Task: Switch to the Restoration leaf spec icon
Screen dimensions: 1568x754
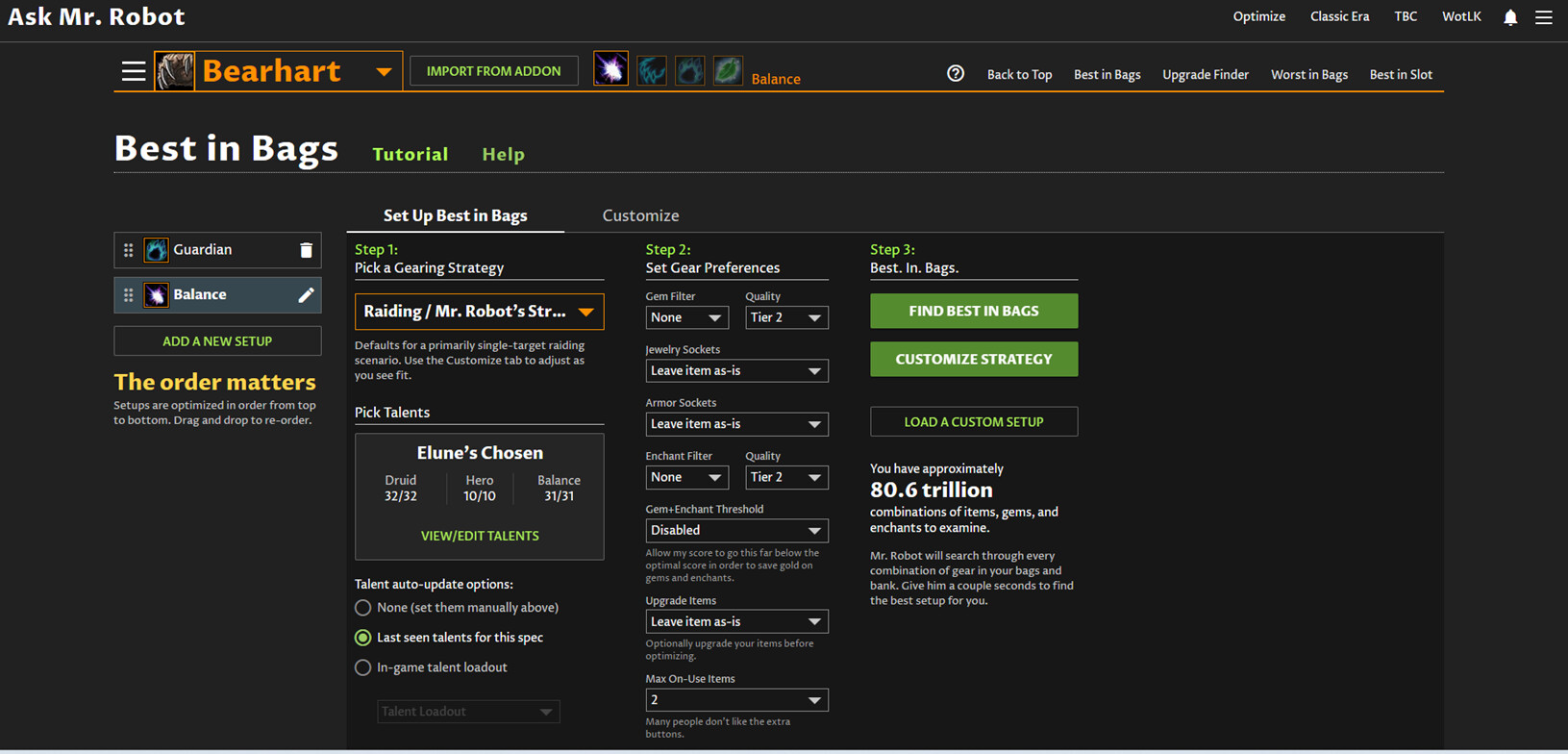Action: coord(728,70)
